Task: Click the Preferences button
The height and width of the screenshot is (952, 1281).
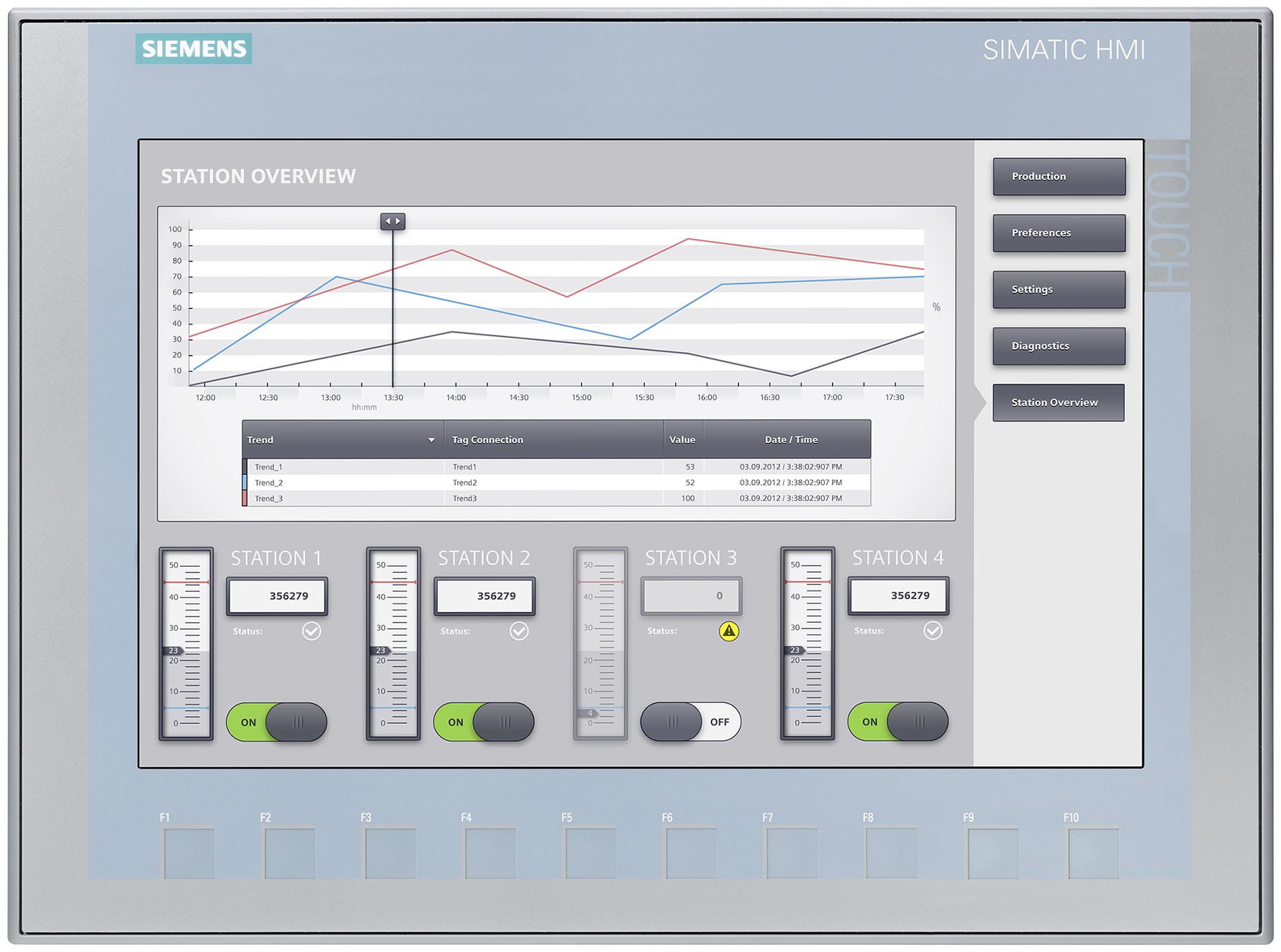Action: pos(1058,233)
